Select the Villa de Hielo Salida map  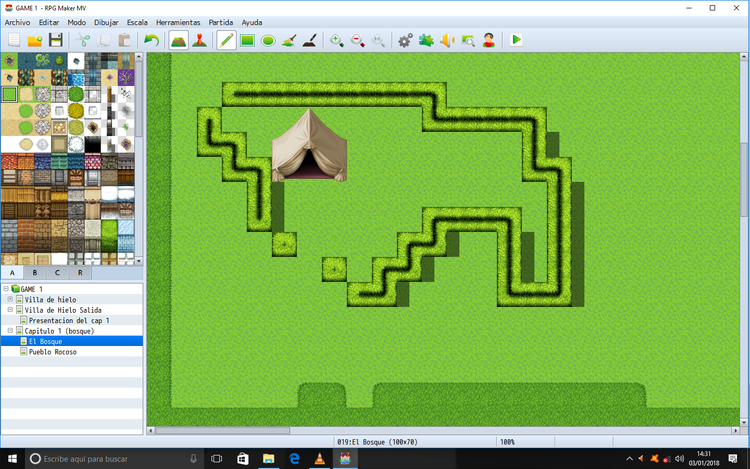[63, 310]
